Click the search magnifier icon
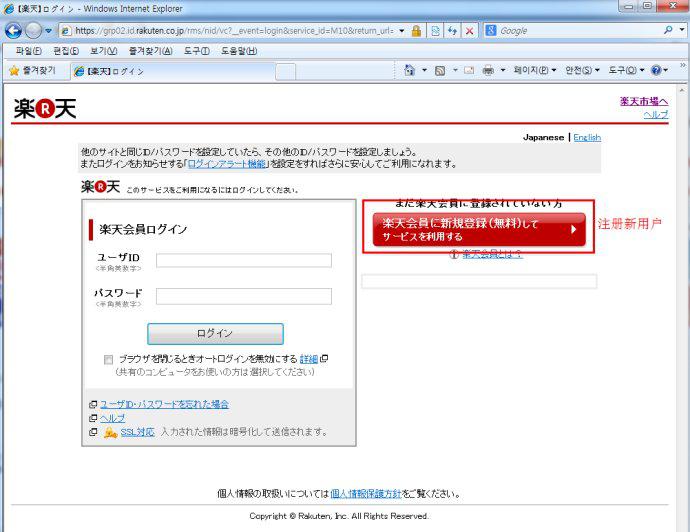This screenshot has width=690, height=532. [x=668, y=30]
